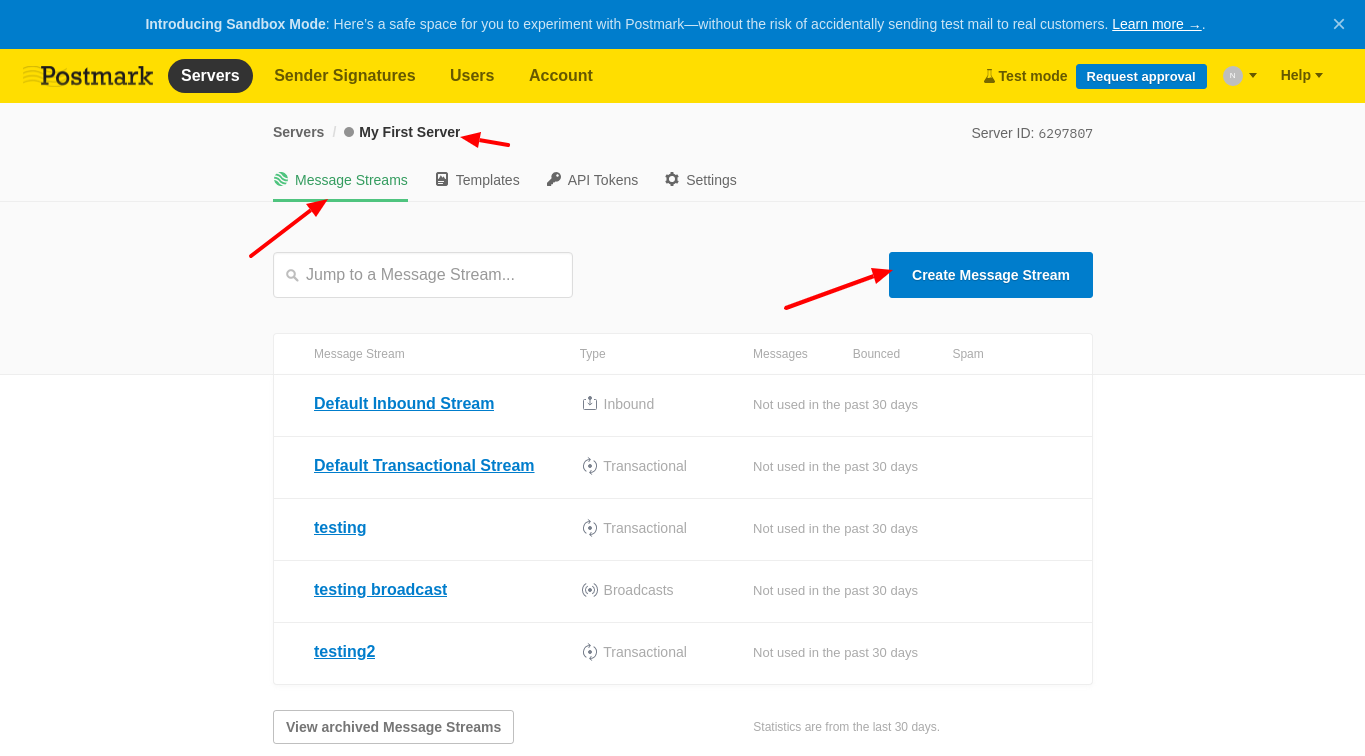The image size is (1365, 756).
Task: Open the Servers navigation item
Action: 210,76
